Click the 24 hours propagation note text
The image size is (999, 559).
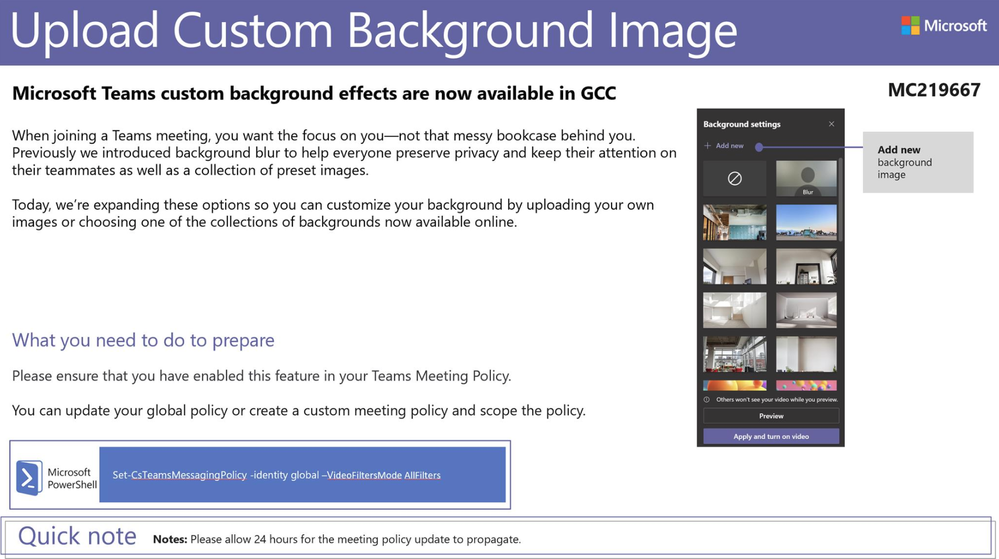tap(337, 539)
